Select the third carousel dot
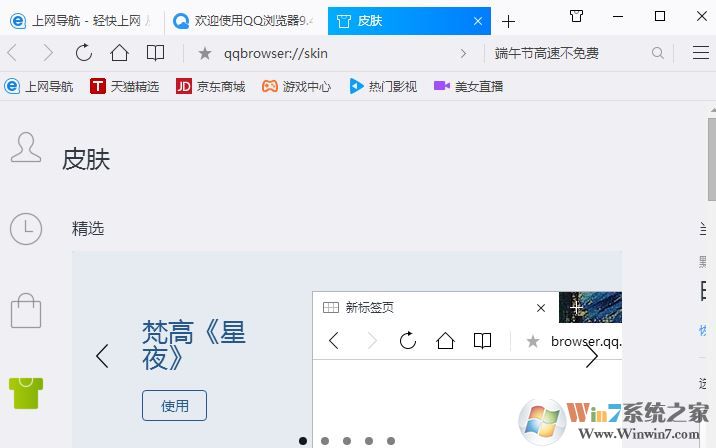Image resolution: width=716 pixels, height=448 pixels. click(347, 441)
